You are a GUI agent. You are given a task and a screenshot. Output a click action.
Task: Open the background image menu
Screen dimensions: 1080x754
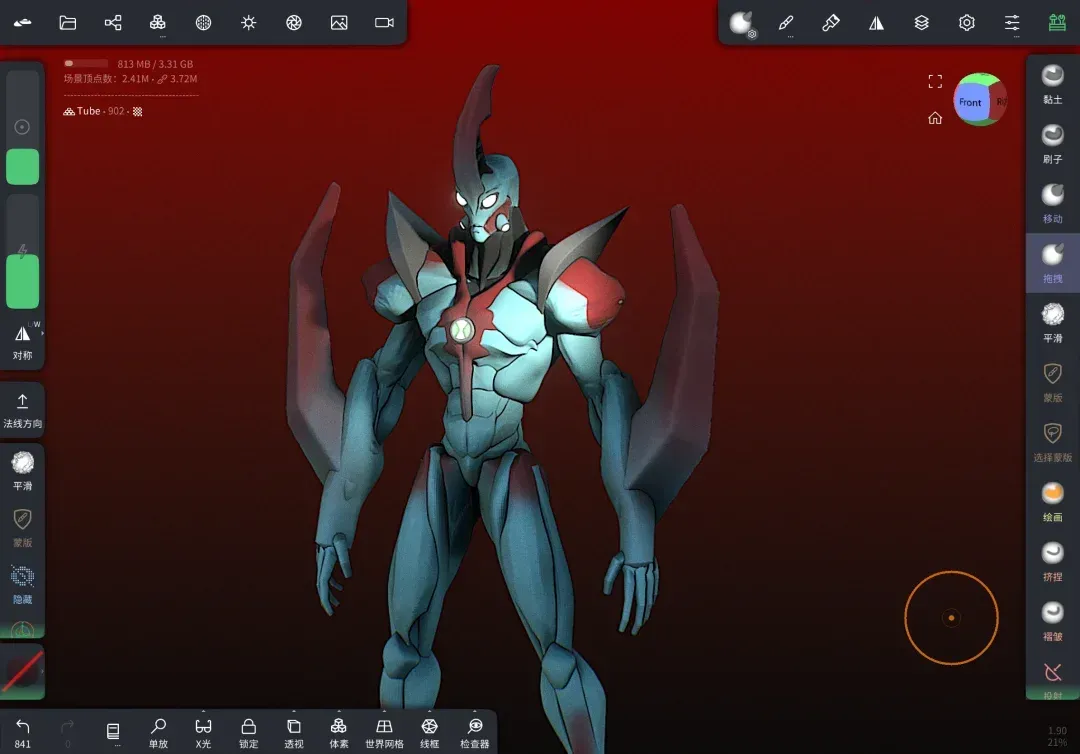coord(339,22)
